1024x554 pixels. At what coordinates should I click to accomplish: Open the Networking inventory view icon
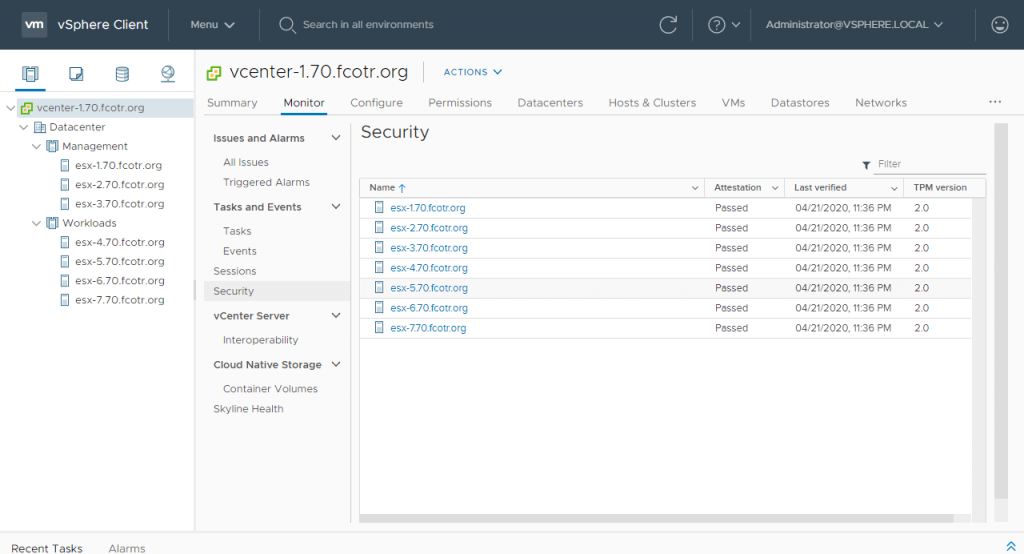pos(168,74)
